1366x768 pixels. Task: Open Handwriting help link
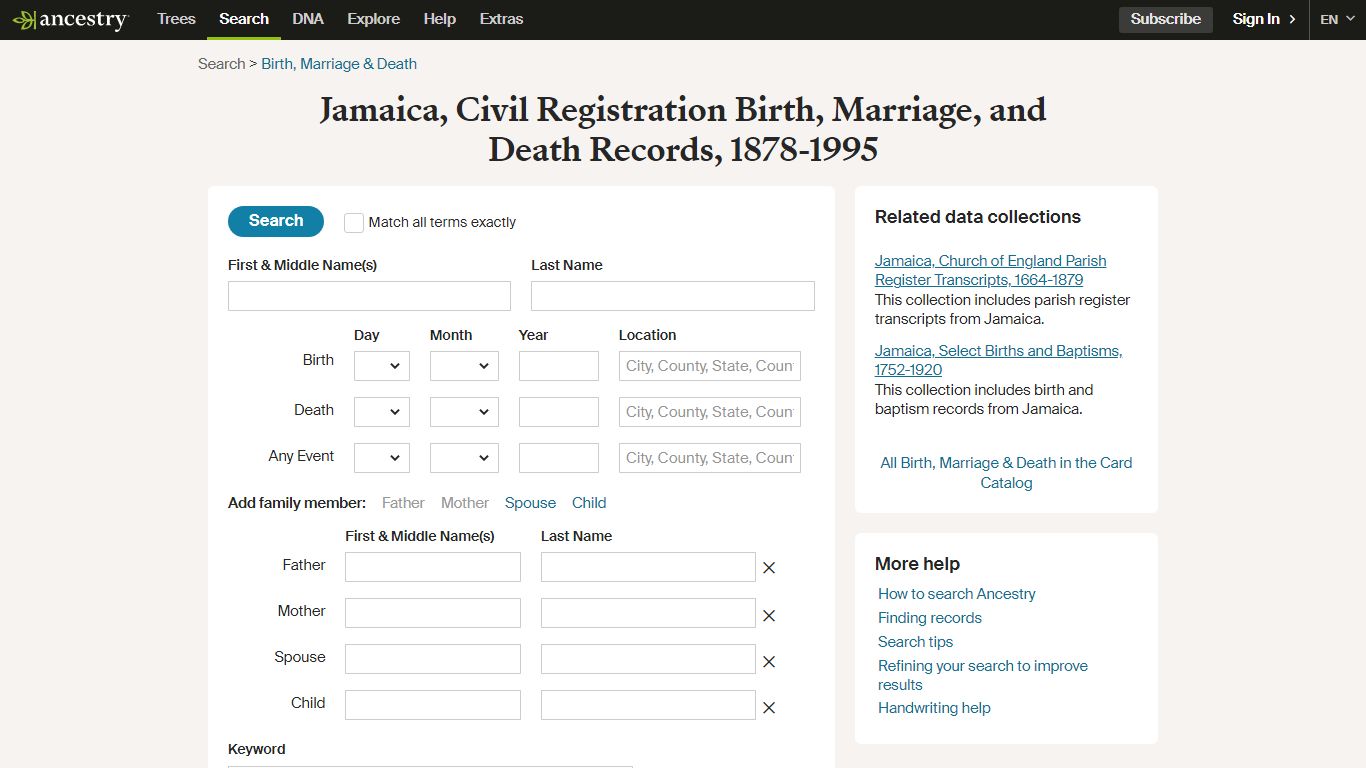934,708
